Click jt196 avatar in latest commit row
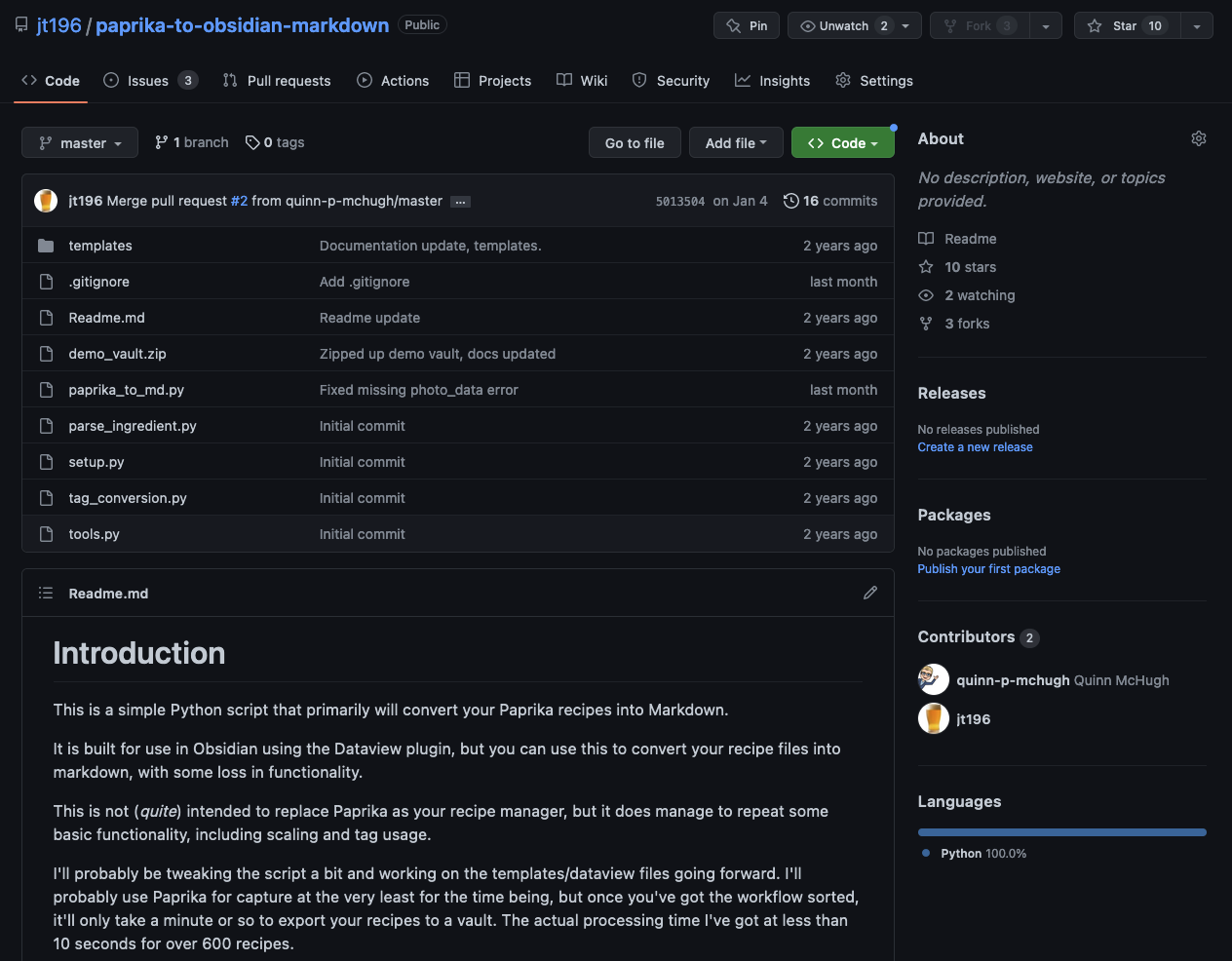1232x961 pixels. tap(46, 201)
